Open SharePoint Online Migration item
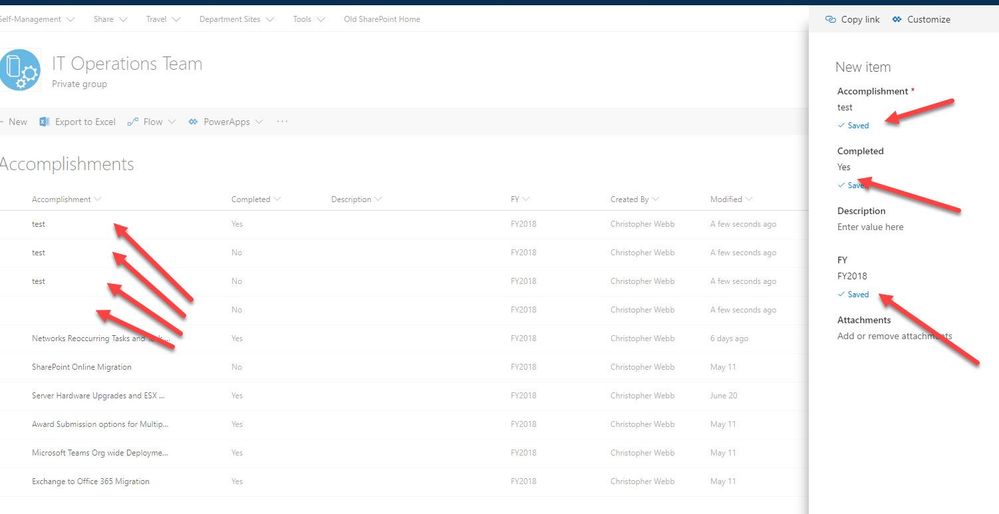This screenshot has width=999, height=514. (82, 367)
